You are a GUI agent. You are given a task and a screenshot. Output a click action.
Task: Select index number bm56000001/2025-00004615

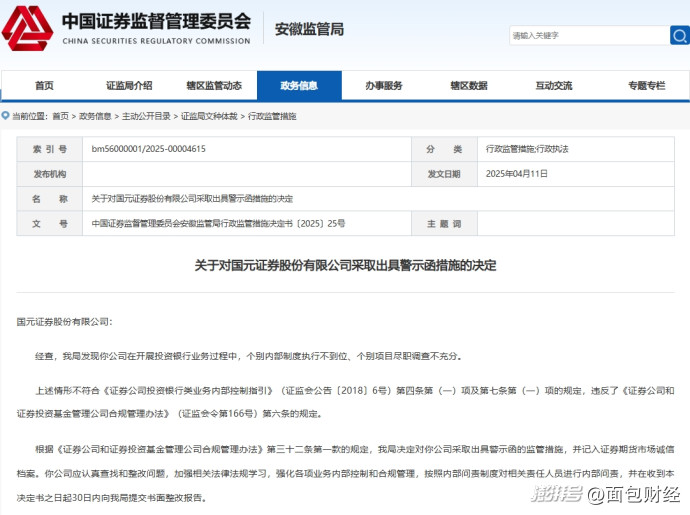coord(149,149)
